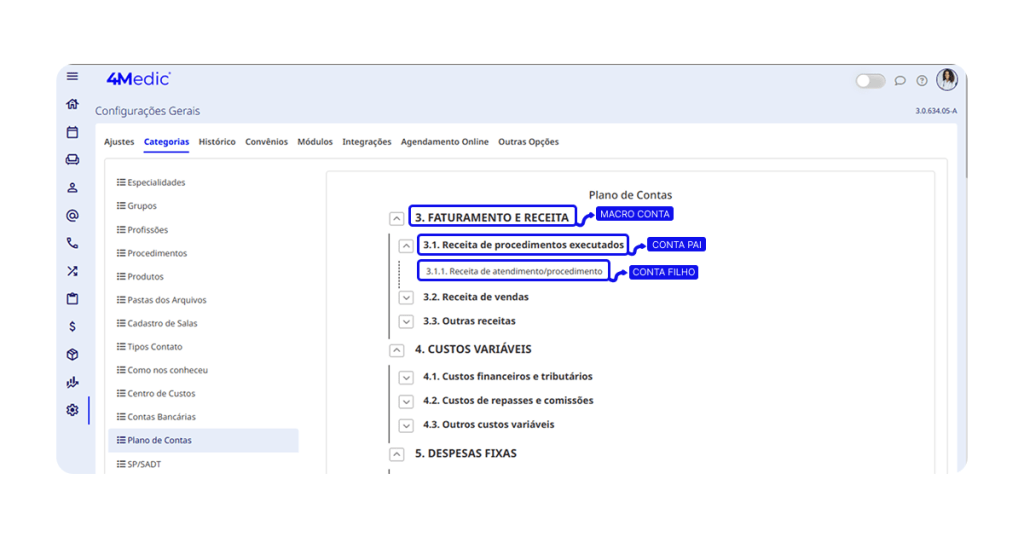The width and height of the screenshot is (1024, 537).
Task: Open the chat bubble icon
Action: pyautogui.click(x=900, y=81)
